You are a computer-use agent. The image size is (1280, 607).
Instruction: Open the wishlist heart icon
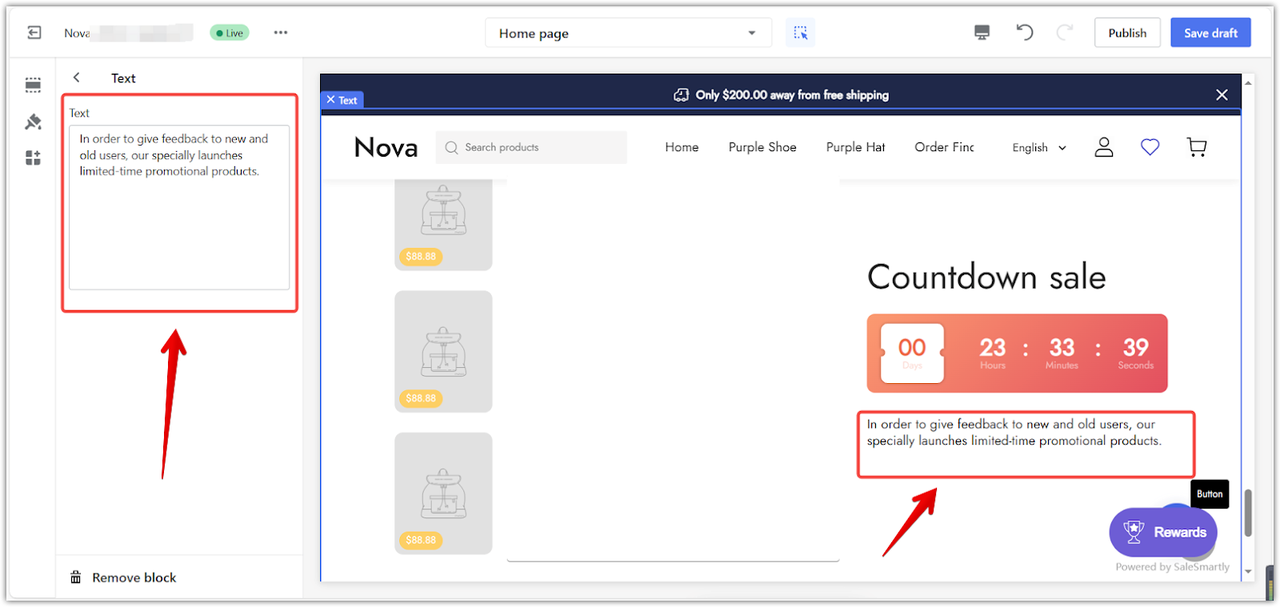click(1150, 147)
